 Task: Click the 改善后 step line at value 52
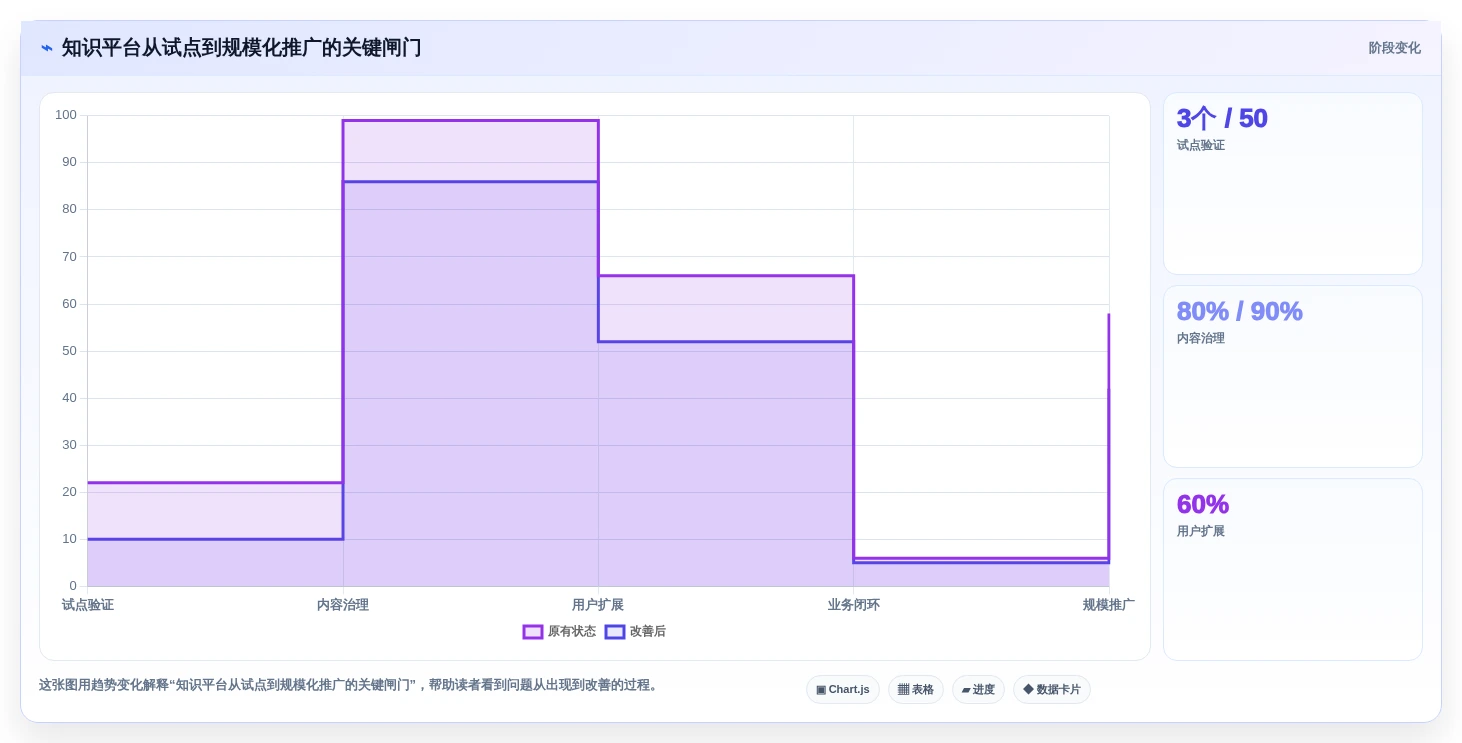[x=726, y=342]
